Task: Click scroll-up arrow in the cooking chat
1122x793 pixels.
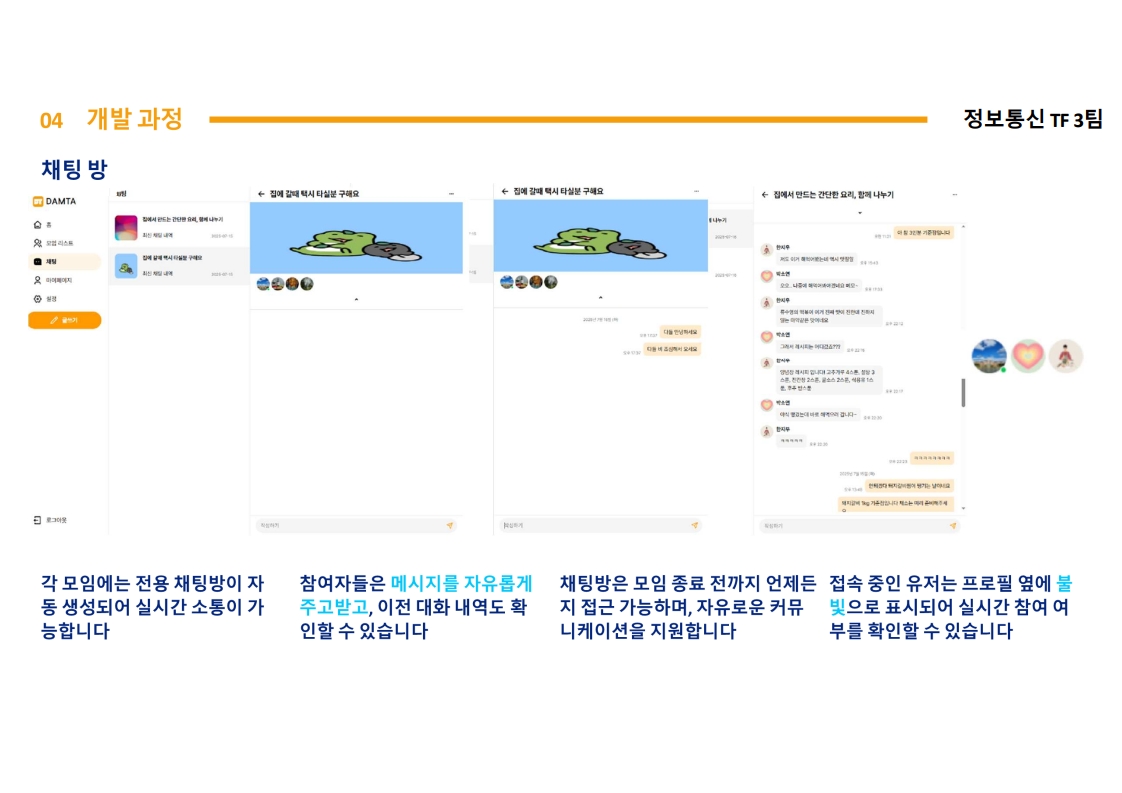Action: point(963,227)
